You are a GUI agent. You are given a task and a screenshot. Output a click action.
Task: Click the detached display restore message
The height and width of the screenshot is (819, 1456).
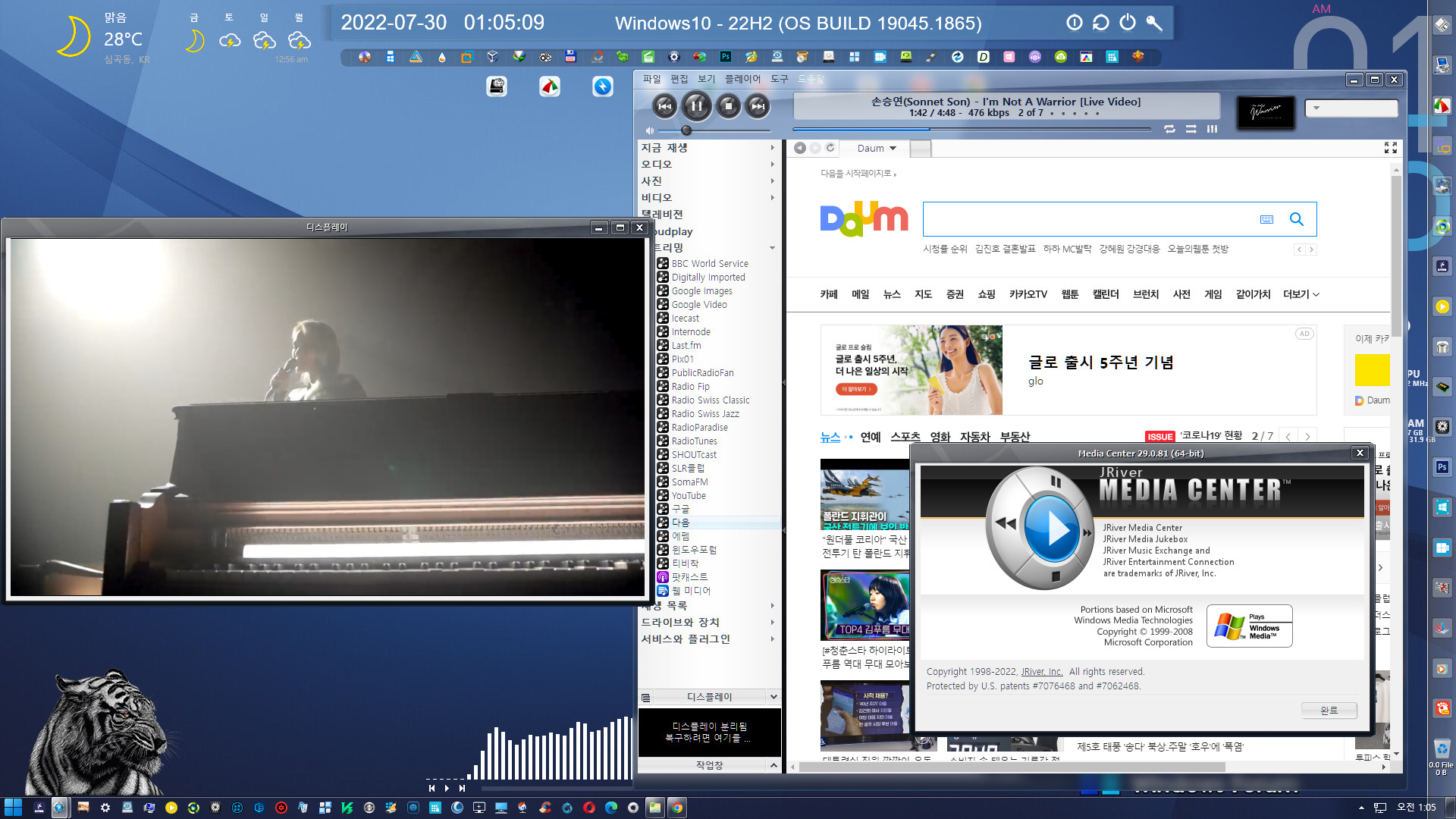(709, 732)
